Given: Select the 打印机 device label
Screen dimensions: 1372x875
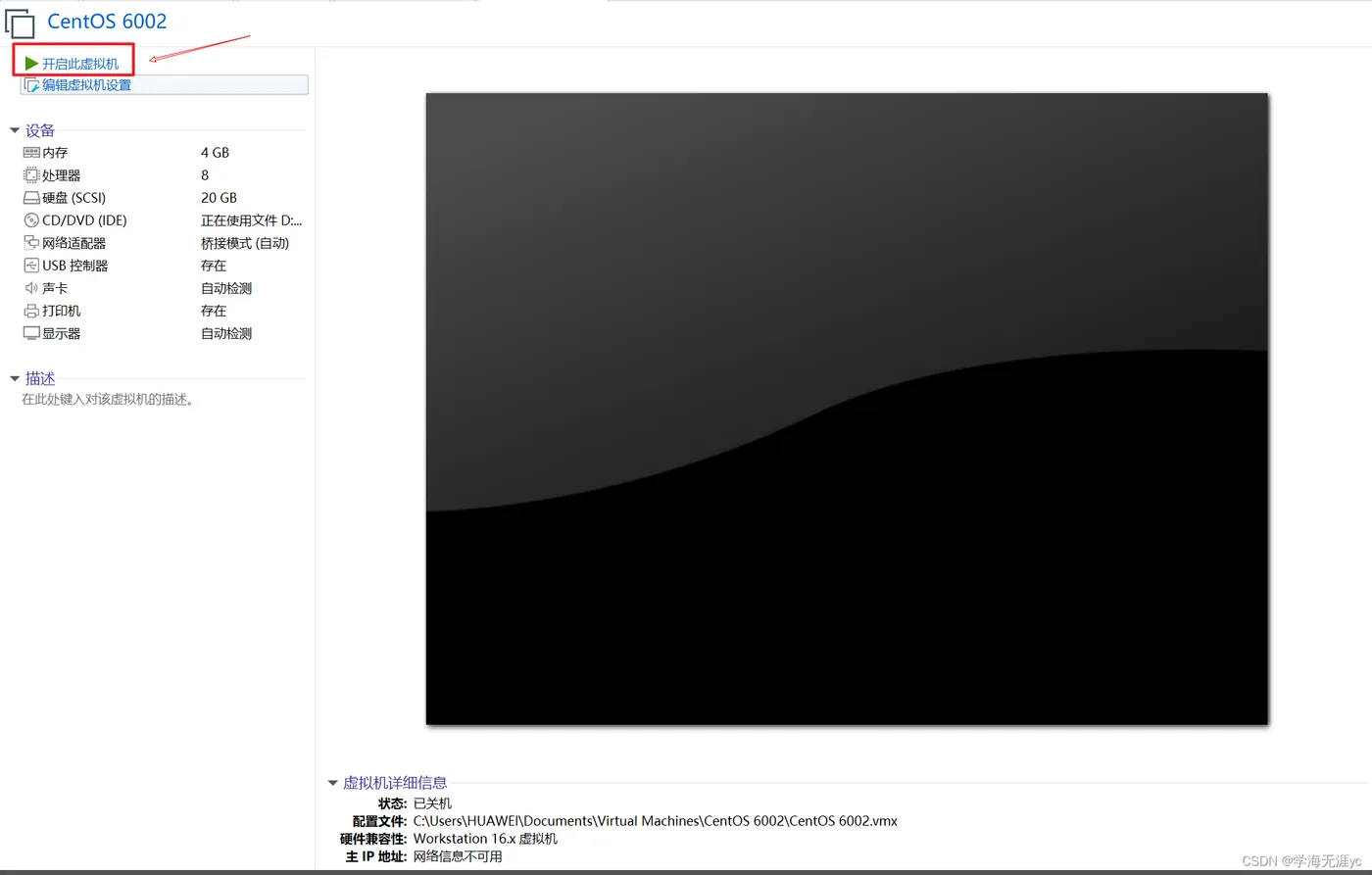Looking at the screenshot, I should click(61, 311).
